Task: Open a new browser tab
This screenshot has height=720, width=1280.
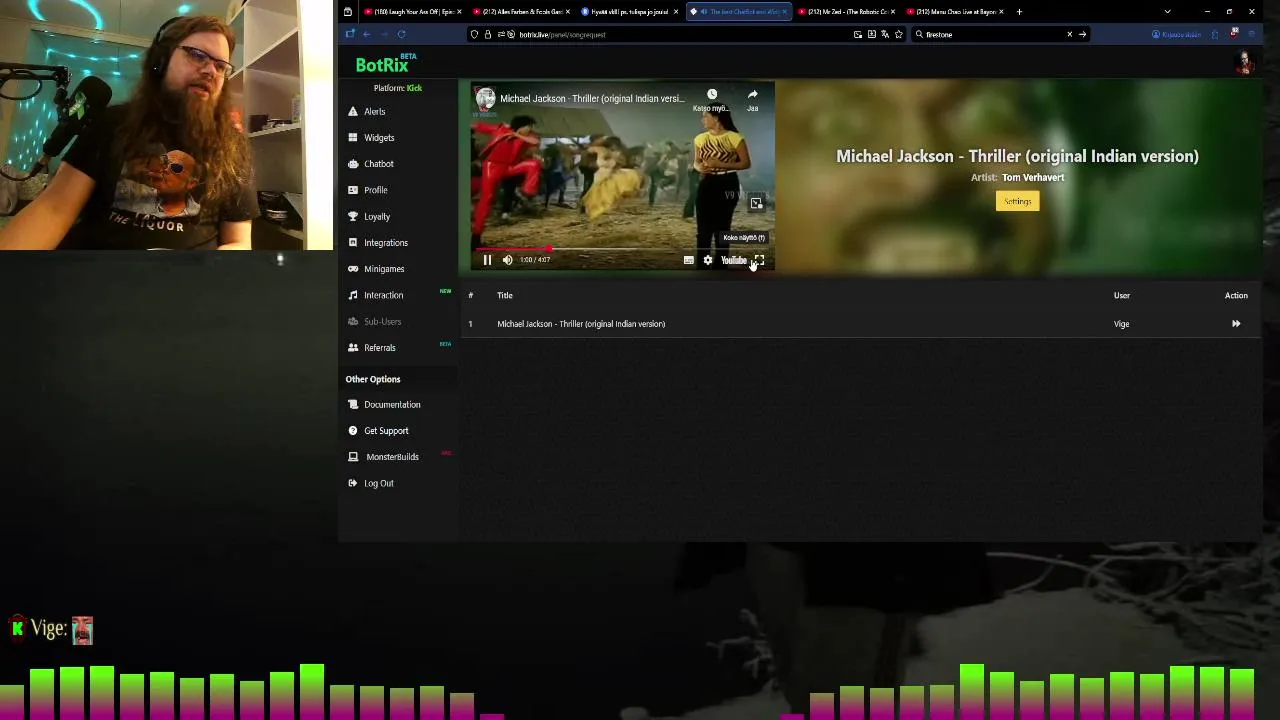Action: (1019, 12)
